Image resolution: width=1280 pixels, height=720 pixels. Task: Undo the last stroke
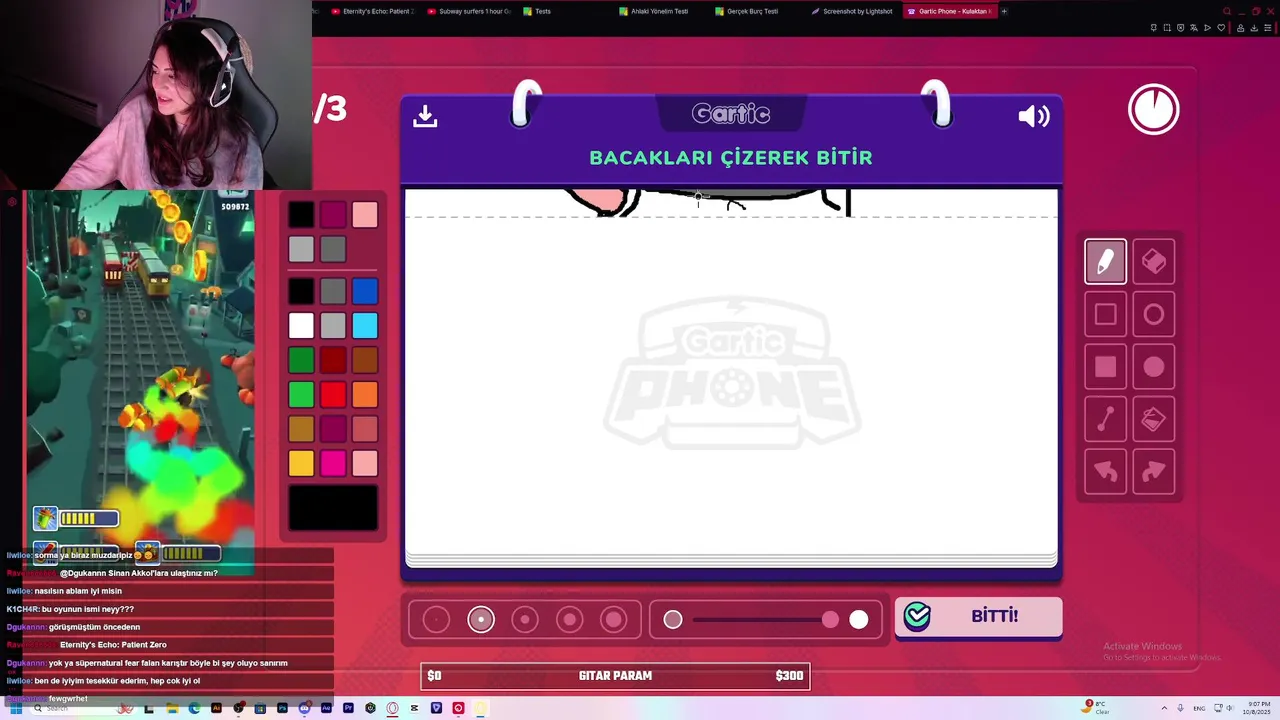click(1105, 471)
